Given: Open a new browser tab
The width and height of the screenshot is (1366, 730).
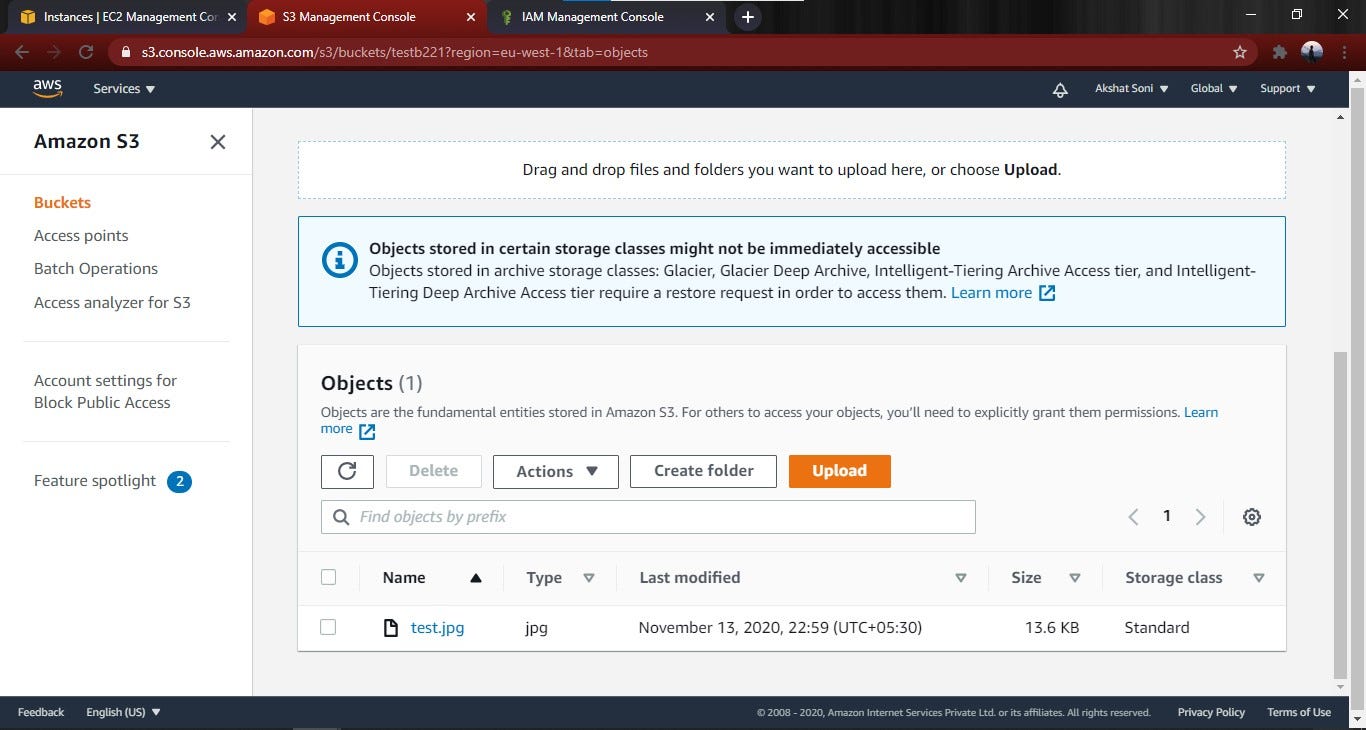Looking at the screenshot, I should click(x=747, y=17).
